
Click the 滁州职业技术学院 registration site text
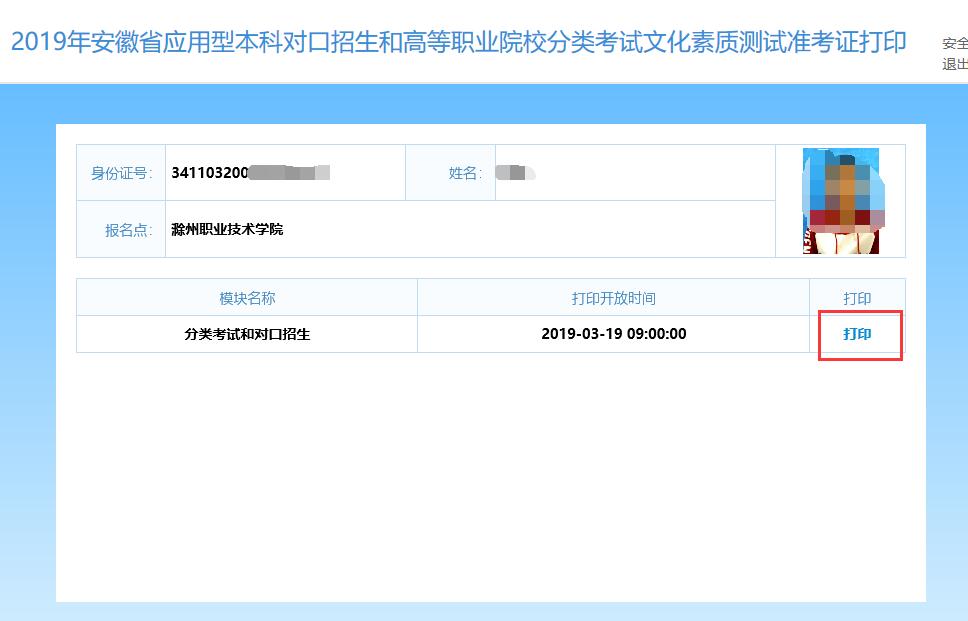pos(227,230)
